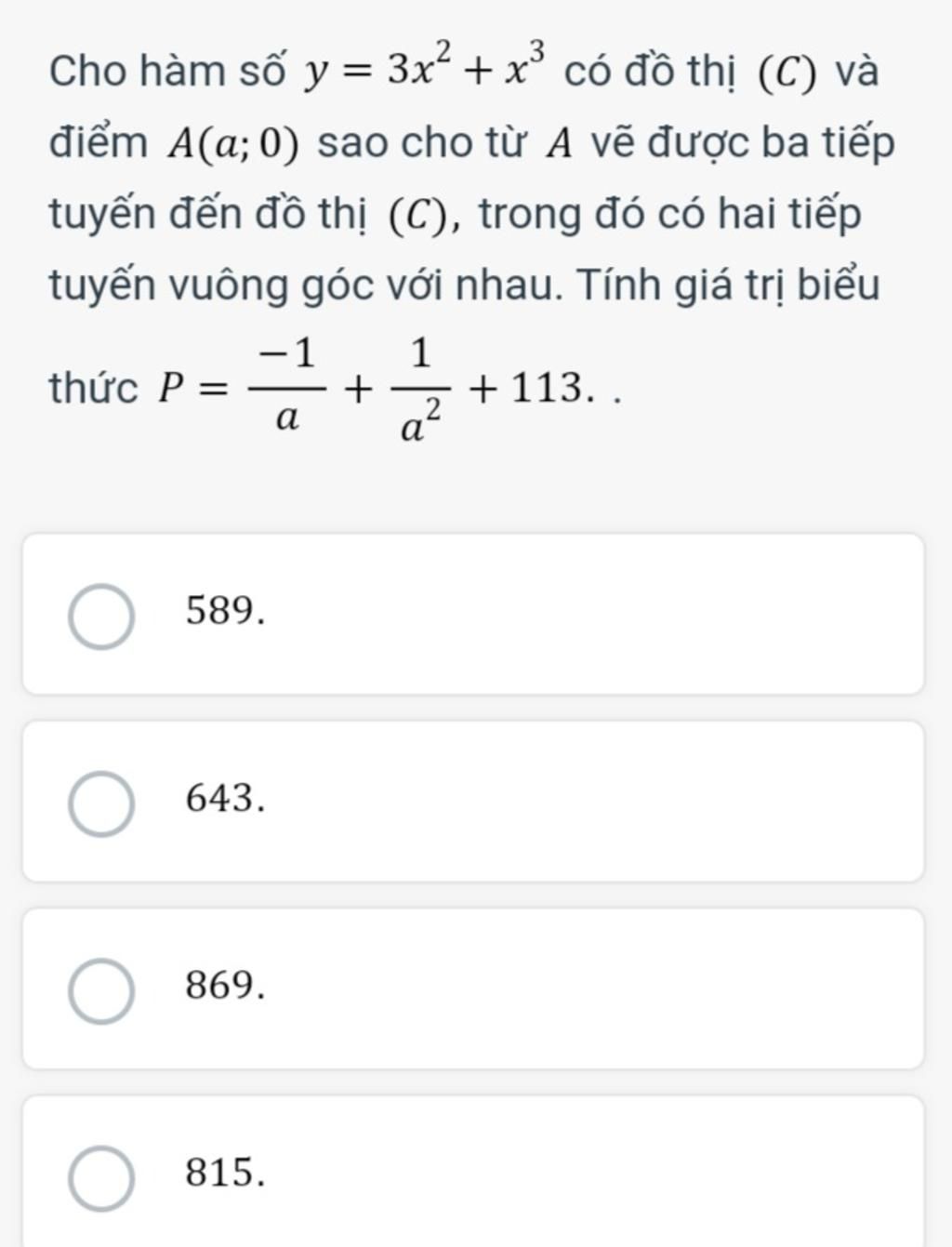Click the function formula y = 3x² + x³
The width and height of the screenshot is (952, 1247).
point(425,70)
